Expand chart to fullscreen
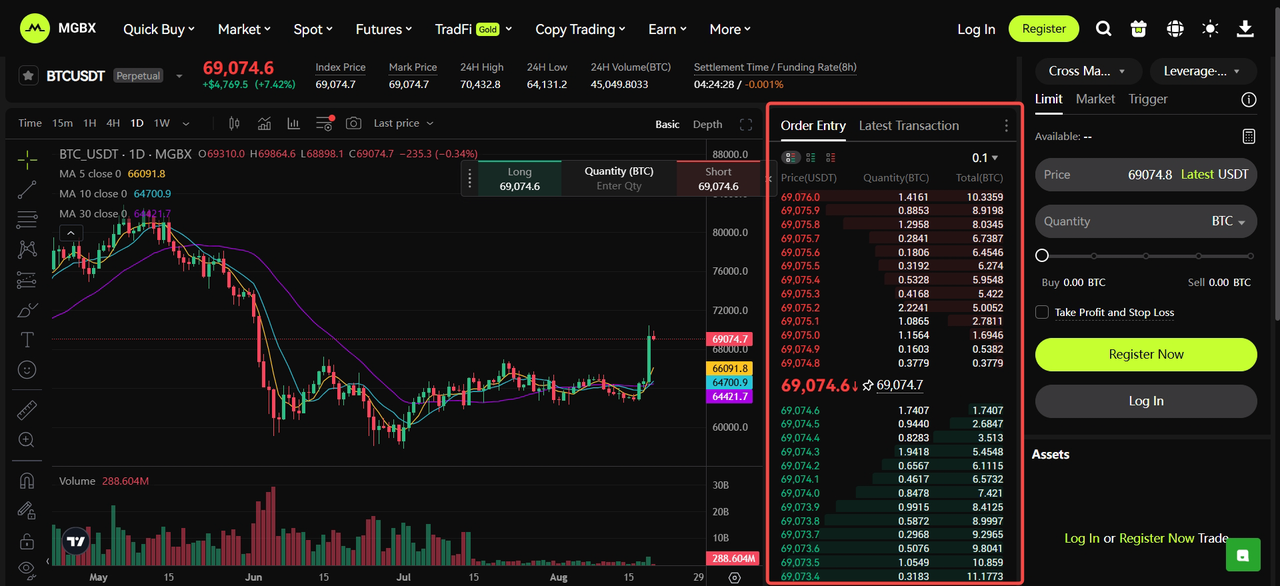The height and width of the screenshot is (586, 1280). (745, 124)
